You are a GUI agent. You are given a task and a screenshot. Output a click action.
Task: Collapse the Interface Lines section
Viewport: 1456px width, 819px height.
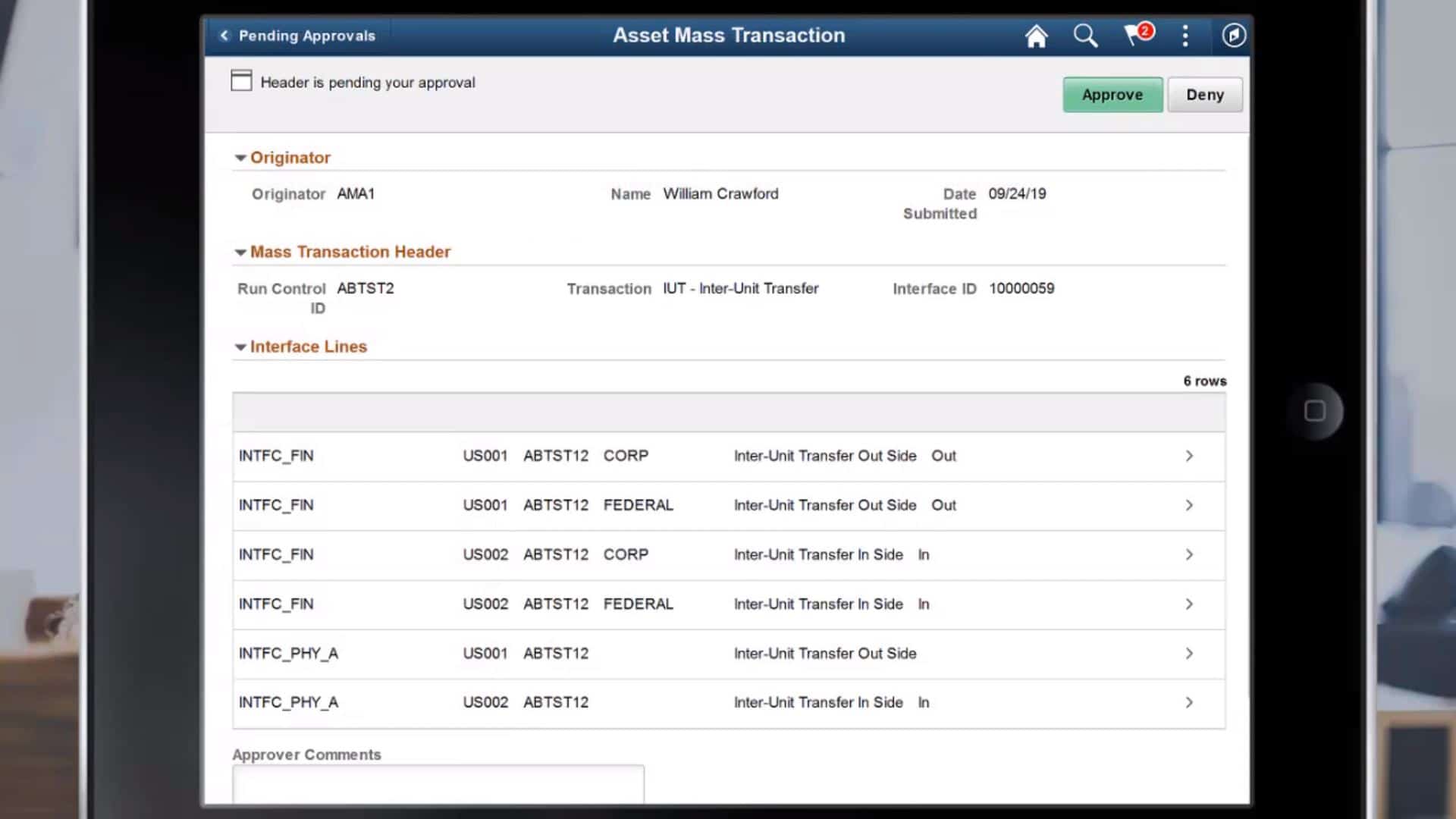(240, 347)
